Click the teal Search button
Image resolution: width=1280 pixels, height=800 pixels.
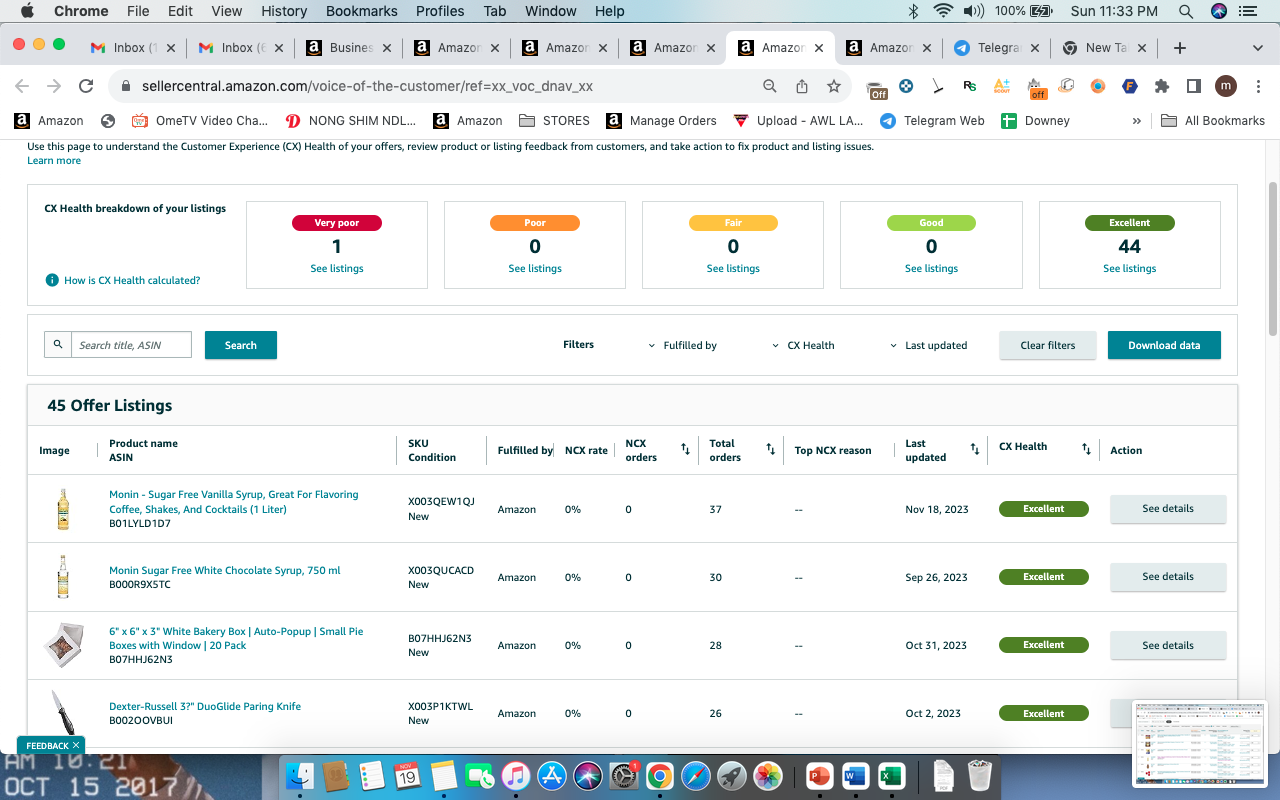click(x=241, y=345)
